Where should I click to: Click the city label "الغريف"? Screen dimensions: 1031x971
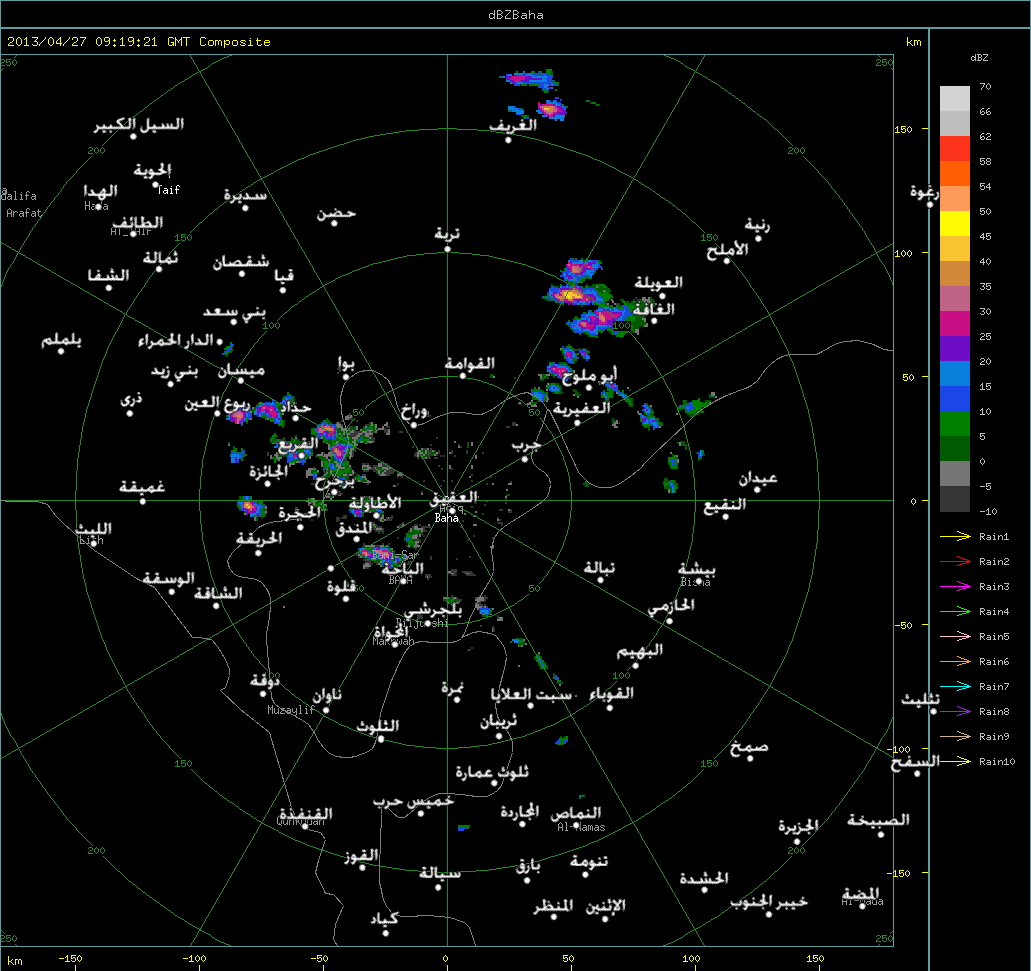pyautogui.click(x=513, y=126)
